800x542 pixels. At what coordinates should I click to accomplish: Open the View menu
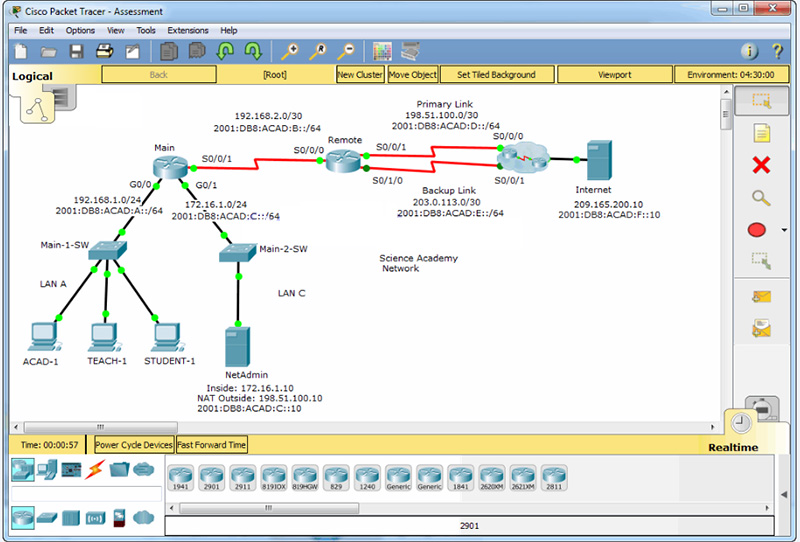click(x=115, y=30)
